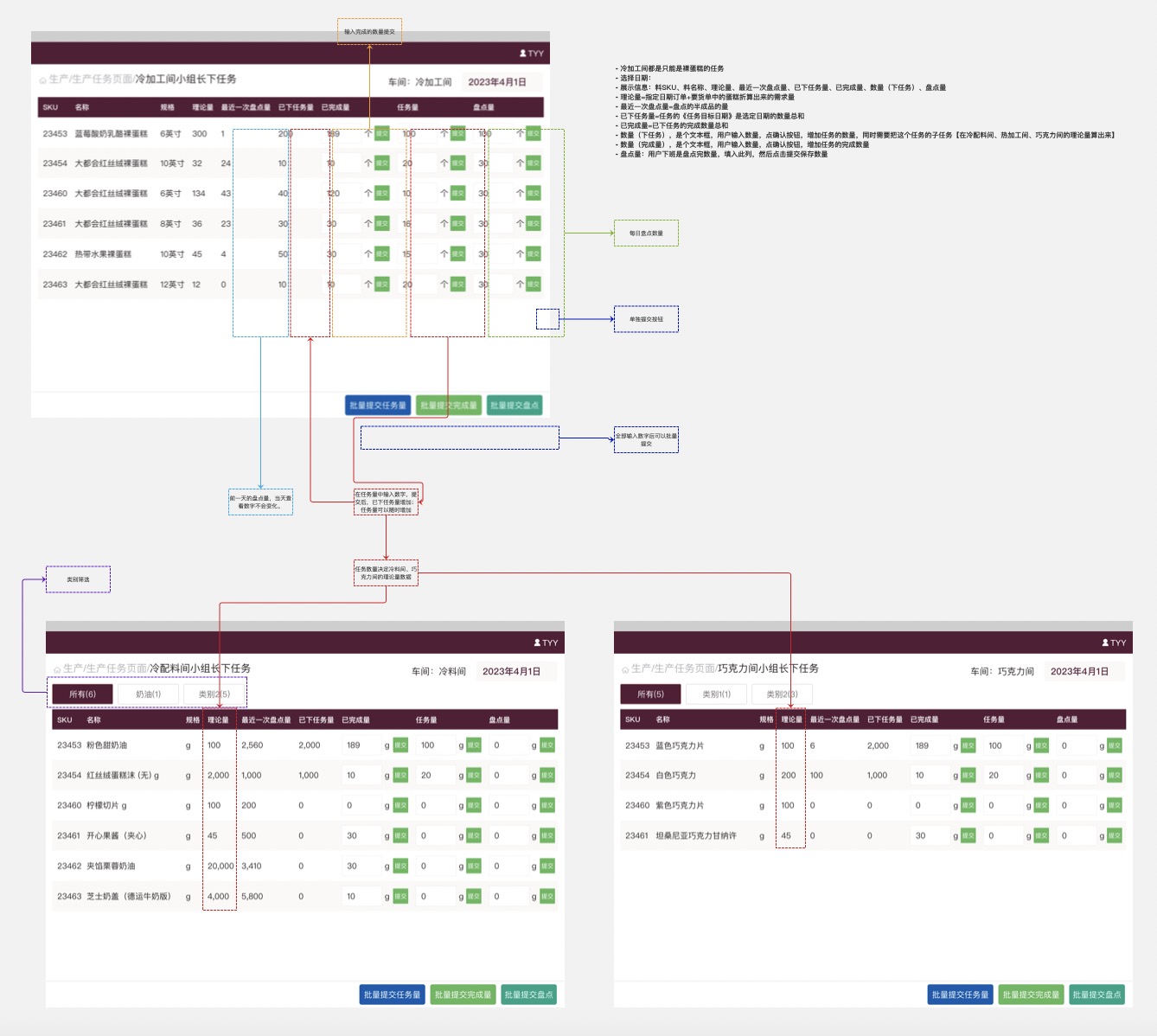
Task: Submit 任务量 for 白色巧克力 row
Action: click(x=1041, y=775)
